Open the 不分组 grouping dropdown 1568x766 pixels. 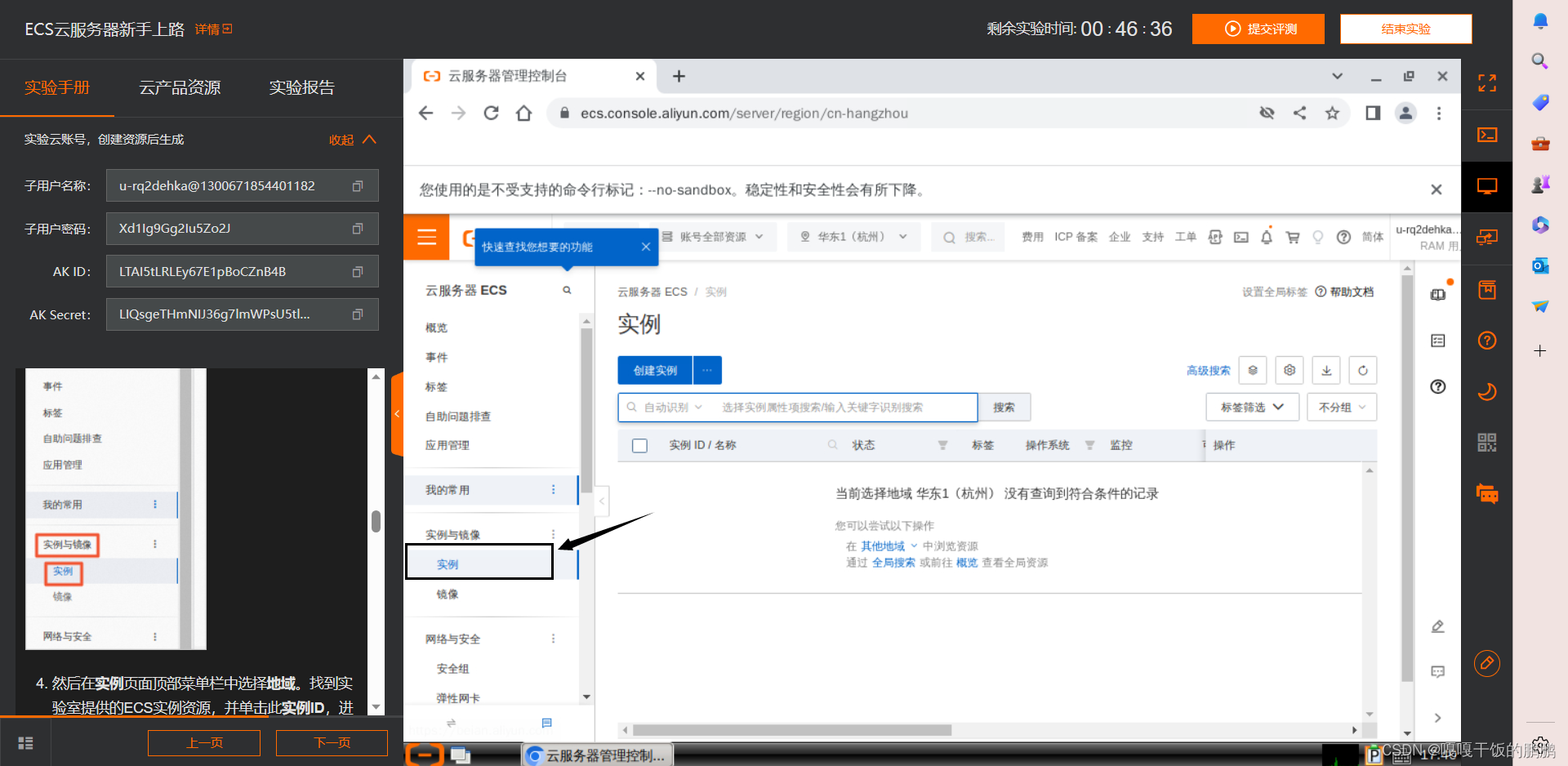pos(1342,407)
